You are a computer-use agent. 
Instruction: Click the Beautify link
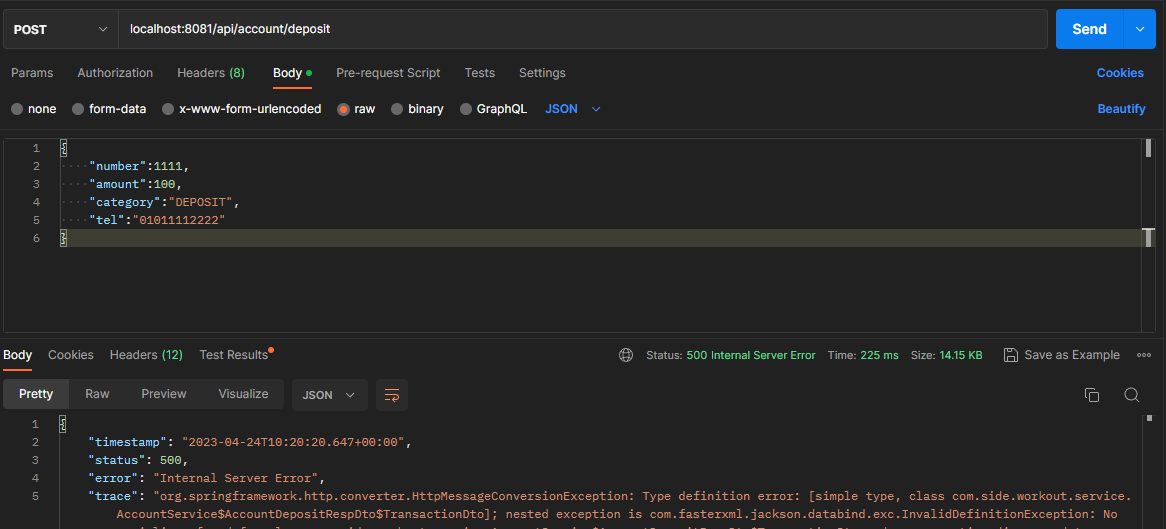[x=1121, y=109]
